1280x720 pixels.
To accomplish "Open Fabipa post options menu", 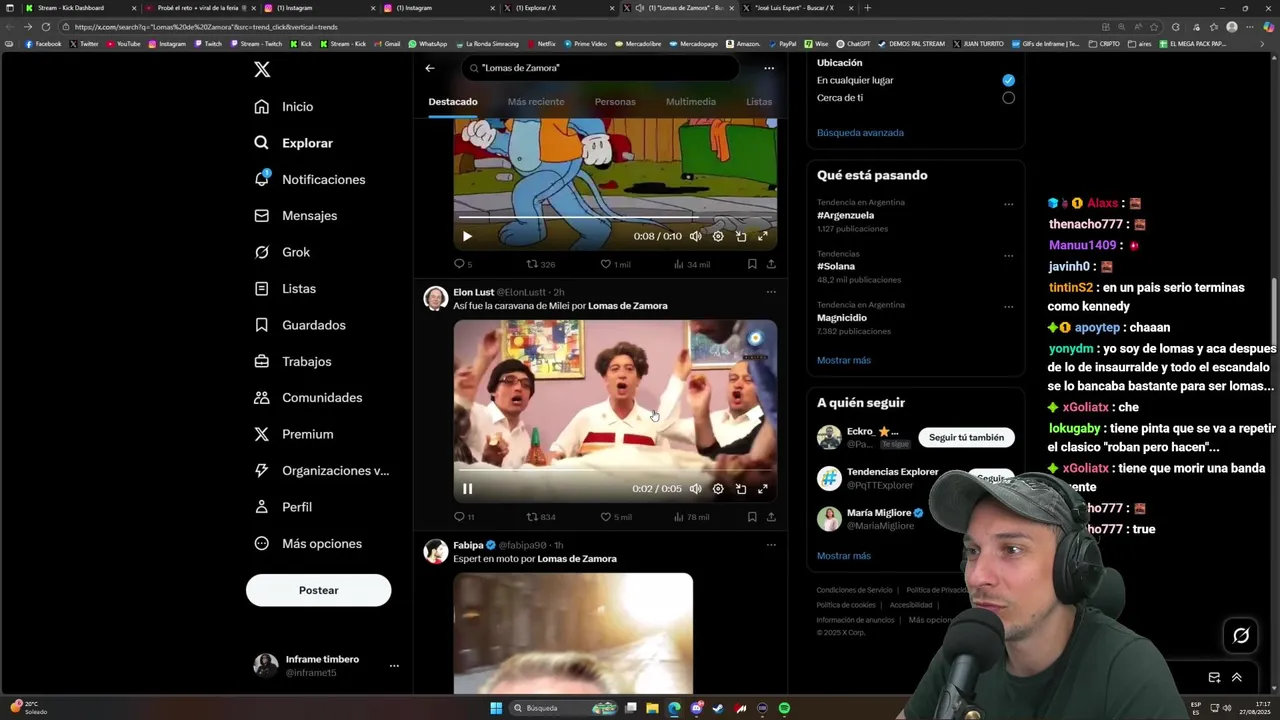I will pos(771,545).
